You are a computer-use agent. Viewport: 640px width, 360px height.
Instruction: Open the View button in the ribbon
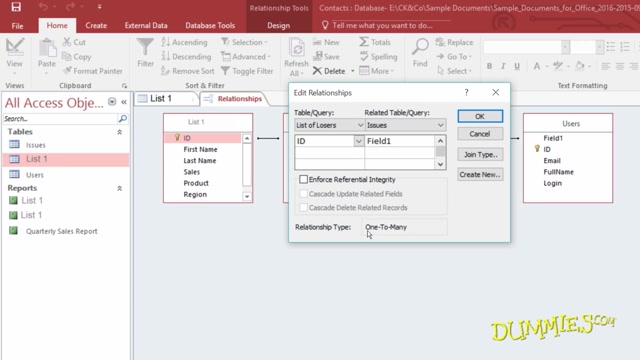[15, 56]
